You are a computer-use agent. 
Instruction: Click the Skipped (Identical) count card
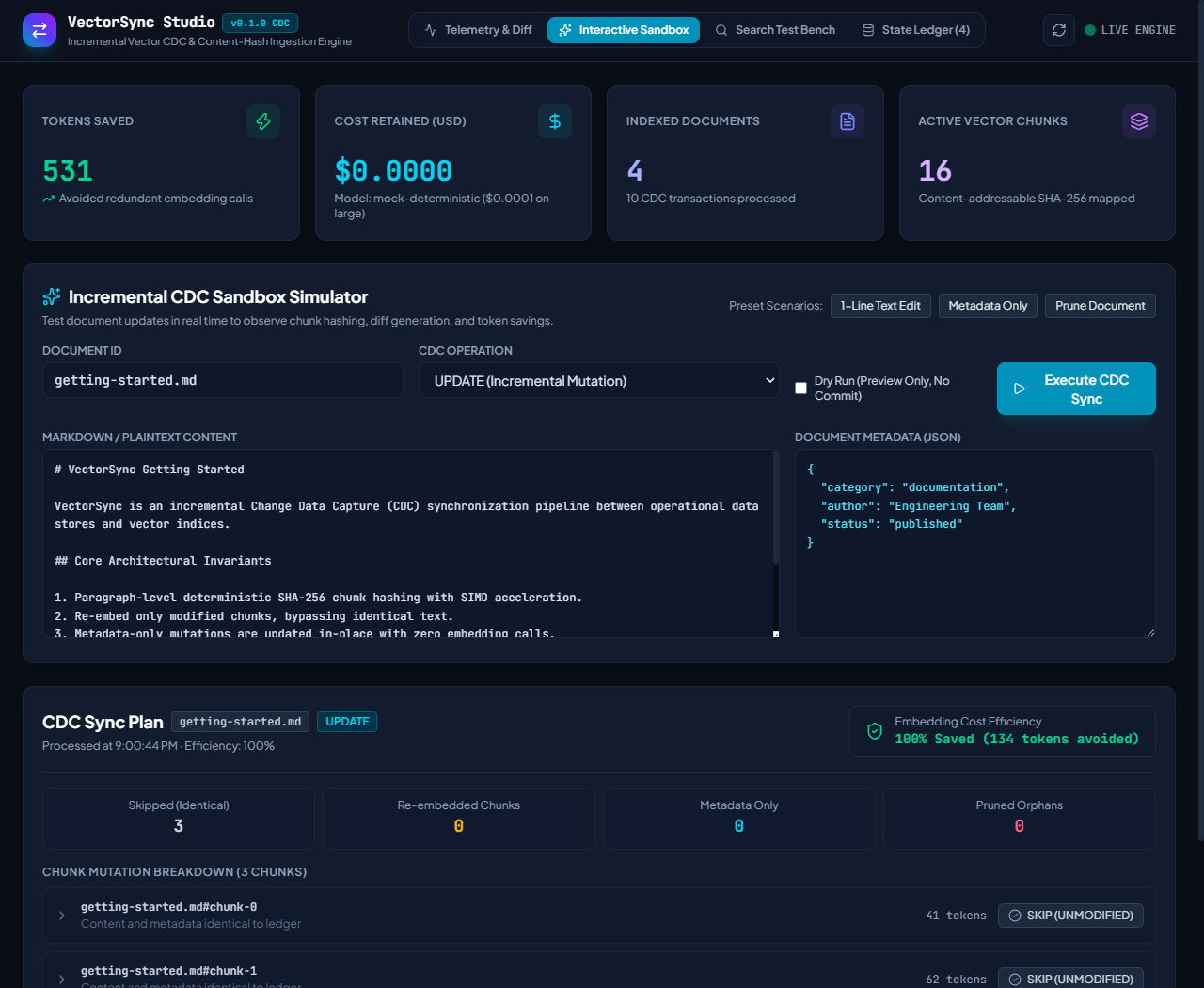[179, 819]
